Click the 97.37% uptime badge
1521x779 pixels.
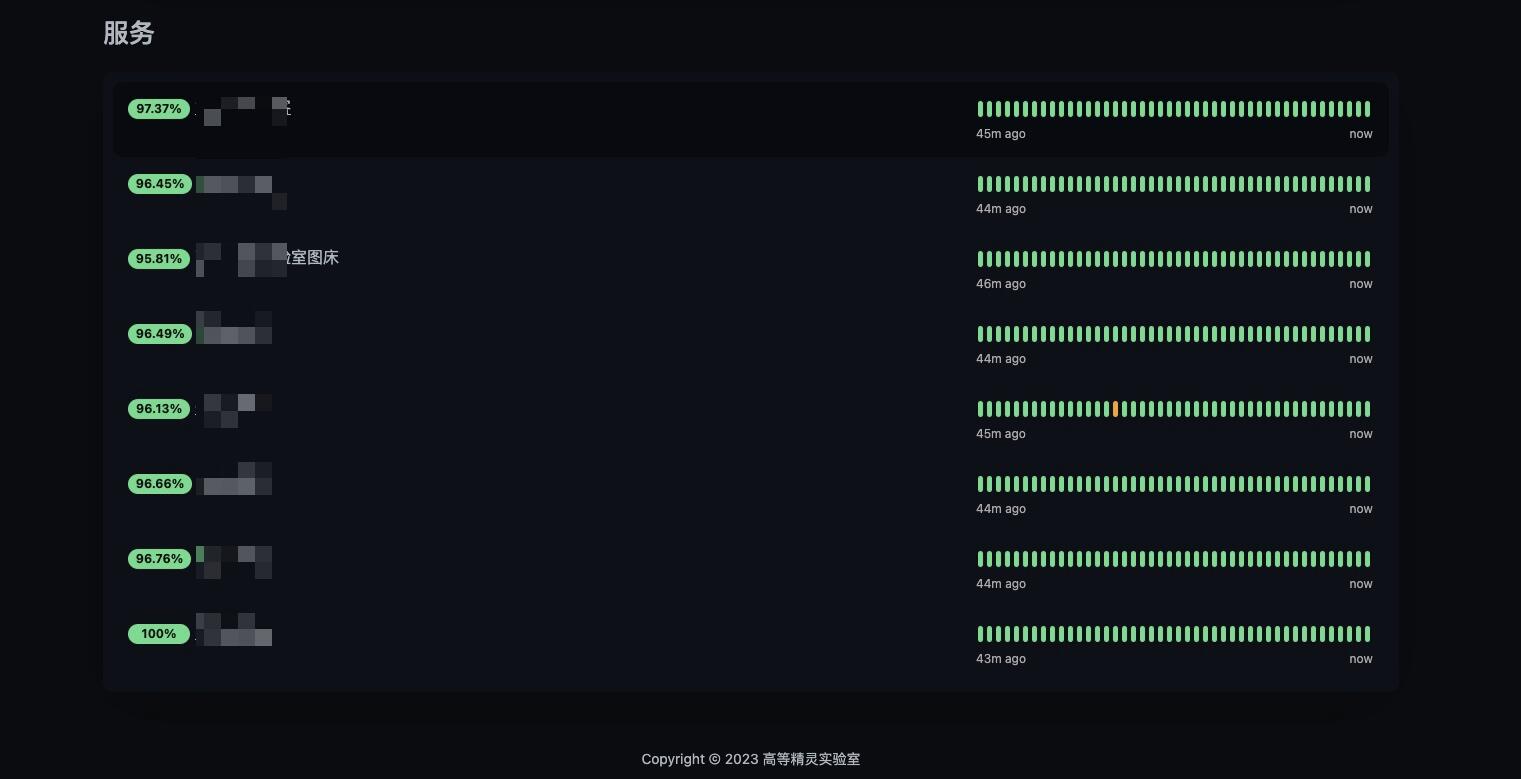click(159, 109)
